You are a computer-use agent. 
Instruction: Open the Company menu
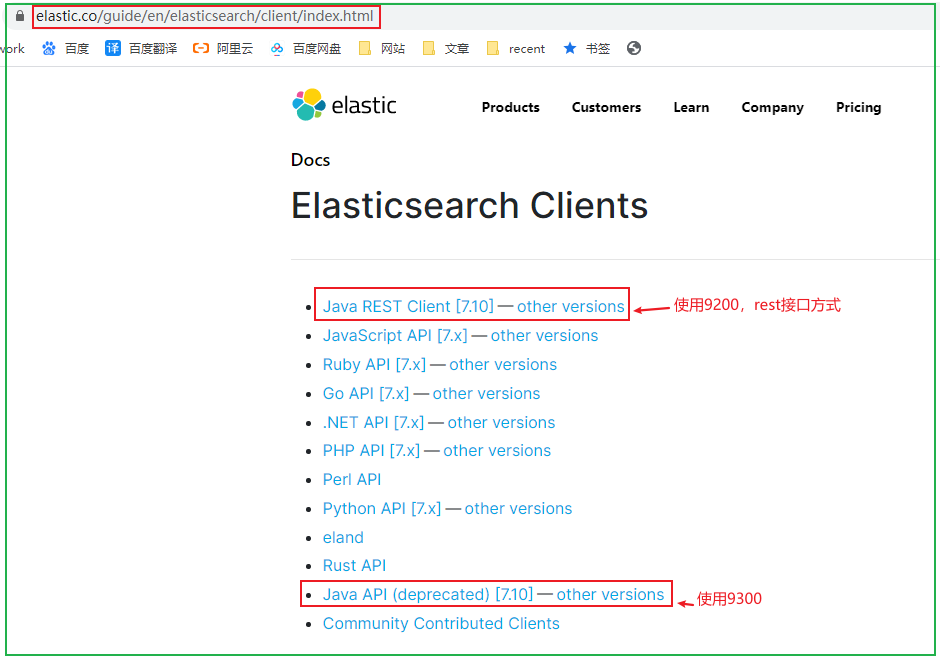pos(772,108)
